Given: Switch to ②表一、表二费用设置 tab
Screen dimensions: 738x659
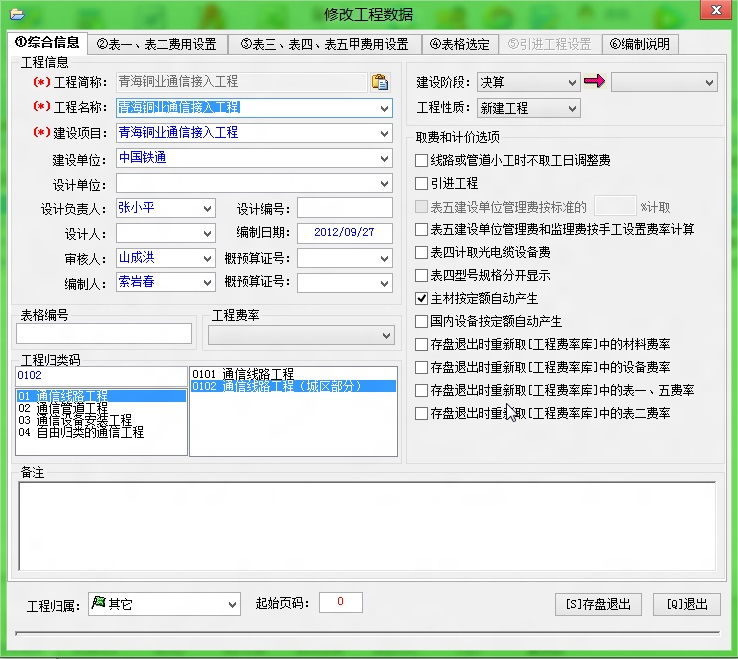Looking at the screenshot, I should tap(157, 44).
